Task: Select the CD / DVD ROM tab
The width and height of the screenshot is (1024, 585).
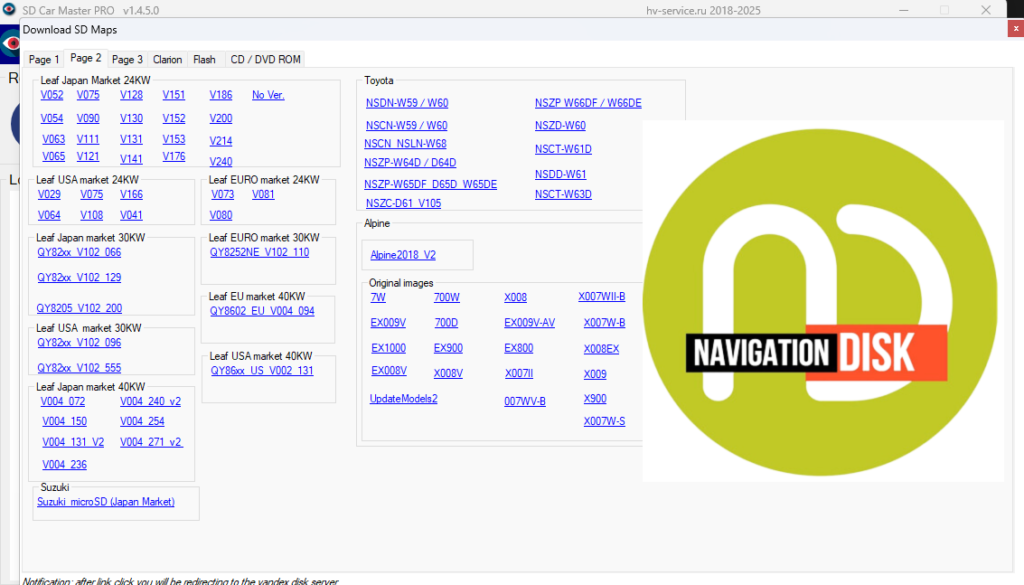Action: click(265, 59)
